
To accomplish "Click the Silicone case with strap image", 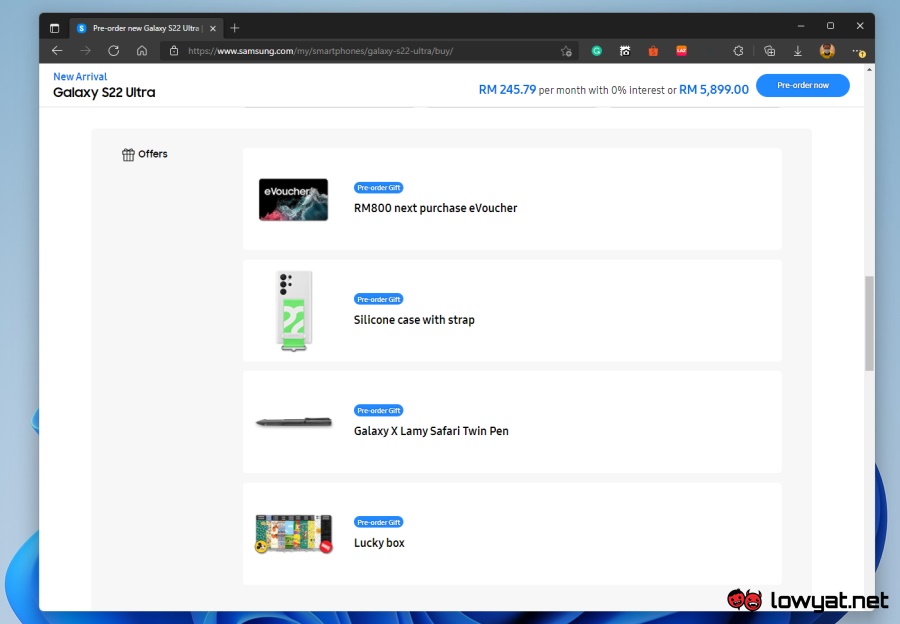I will pyautogui.click(x=293, y=310).
